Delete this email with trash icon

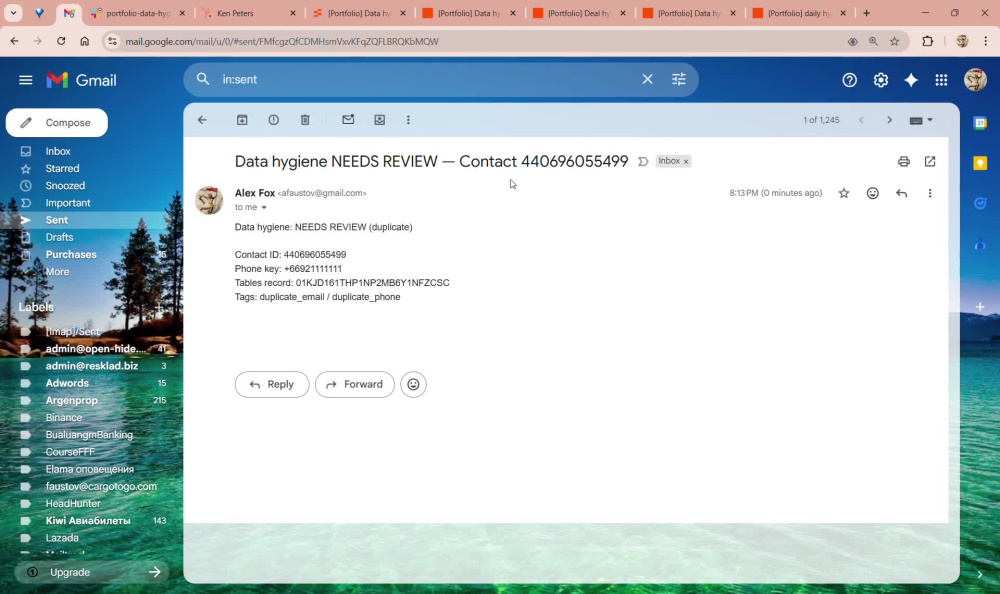(305, 120)
